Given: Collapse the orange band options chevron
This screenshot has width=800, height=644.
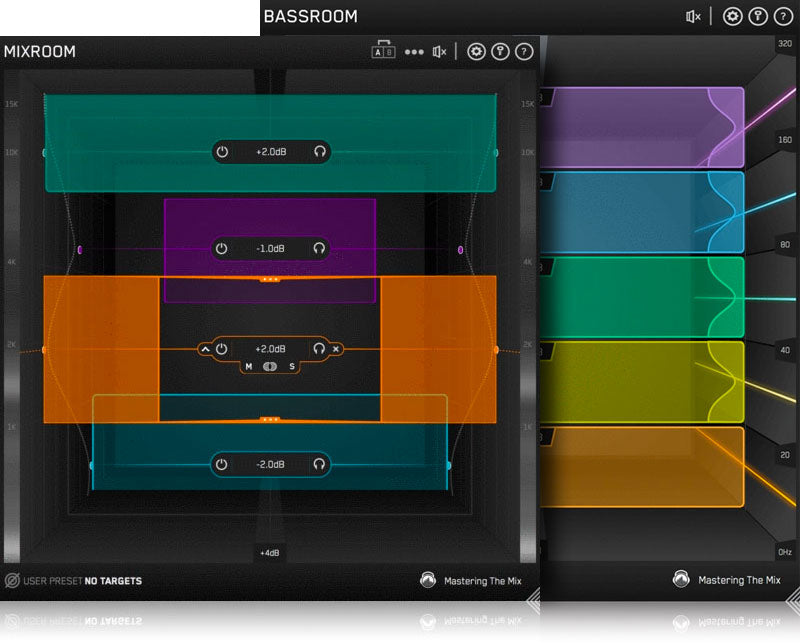Looking at the screenshot, I should [205, 350].
